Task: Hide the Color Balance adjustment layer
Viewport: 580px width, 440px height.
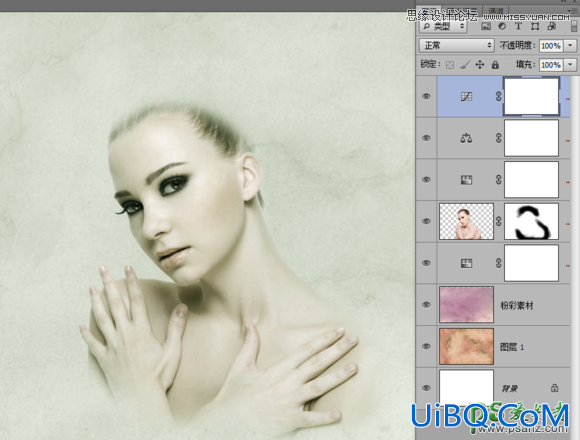Action: [426, 138]
